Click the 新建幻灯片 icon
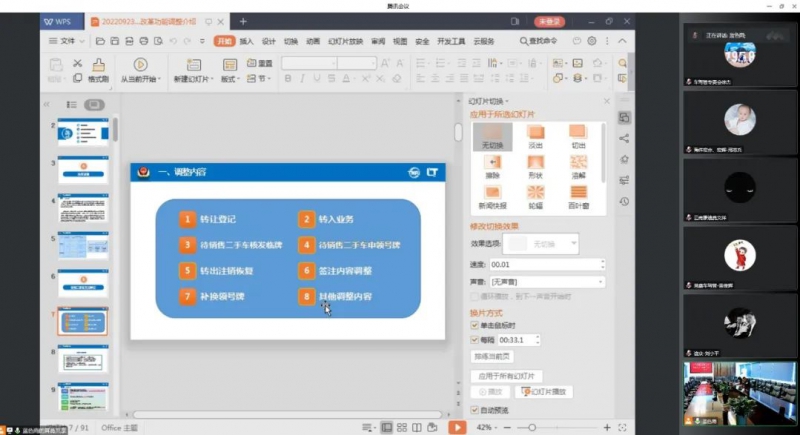The height and width of the screenshot is (435, 800). (x=193, y=65)
